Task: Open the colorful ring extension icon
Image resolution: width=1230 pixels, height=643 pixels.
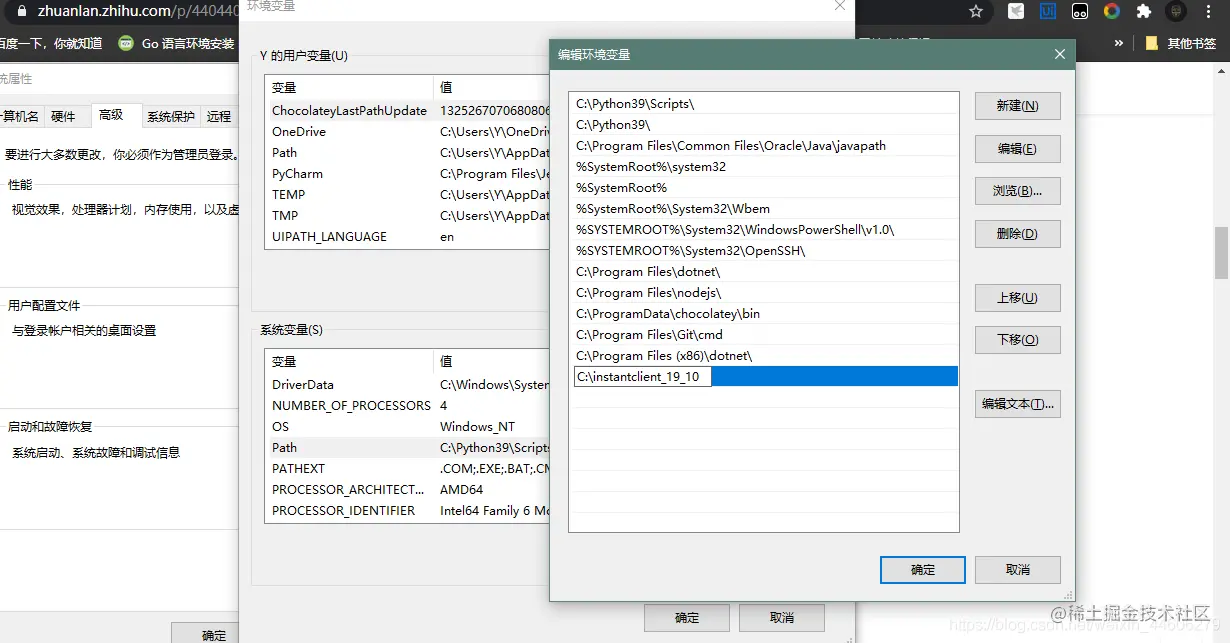Action: click(1112, 12)
